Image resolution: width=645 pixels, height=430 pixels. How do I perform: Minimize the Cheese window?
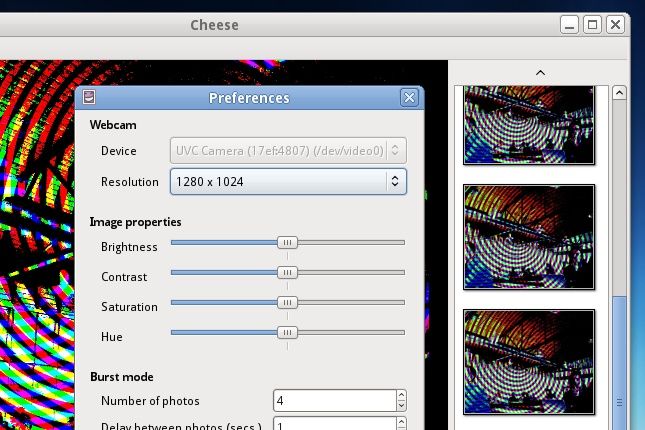tap(569, 25)
